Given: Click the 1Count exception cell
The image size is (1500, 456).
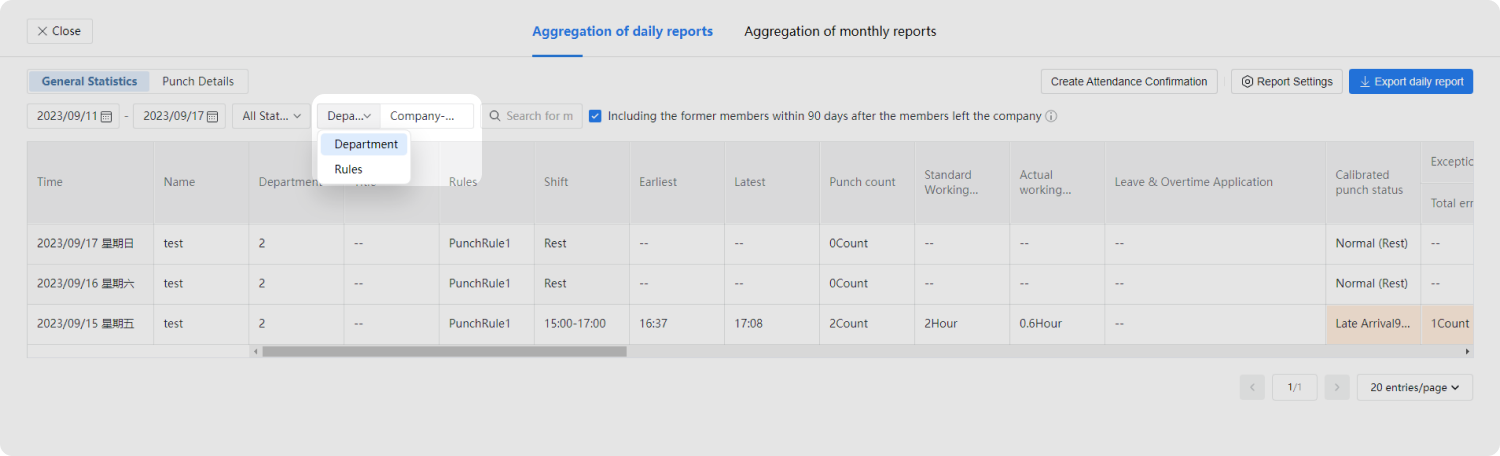Looking at the screenshot, I should pyautogui.click(x=1447, y=324).
